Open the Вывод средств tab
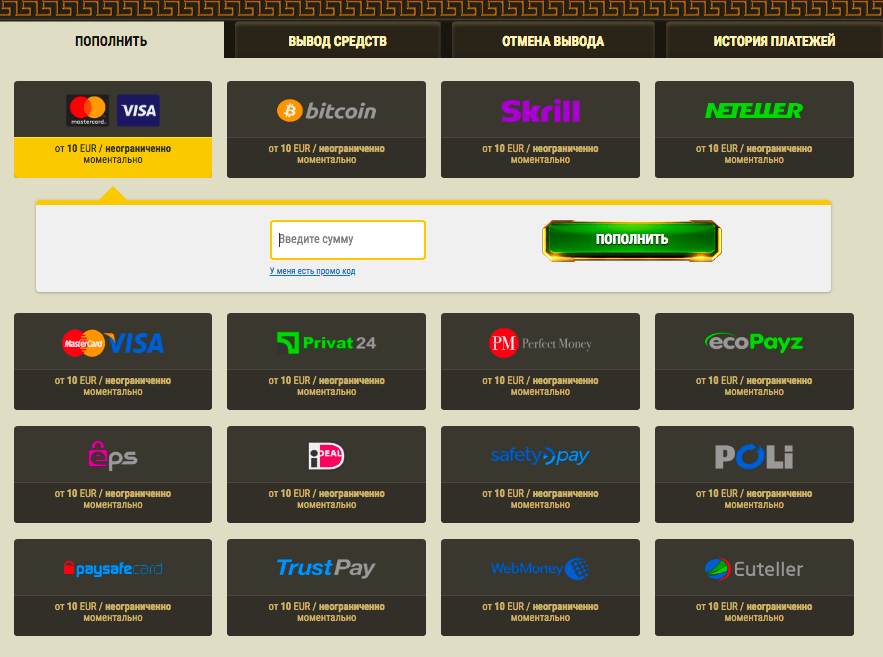Screen dimensions: 883x657 (x=337, y=41)
